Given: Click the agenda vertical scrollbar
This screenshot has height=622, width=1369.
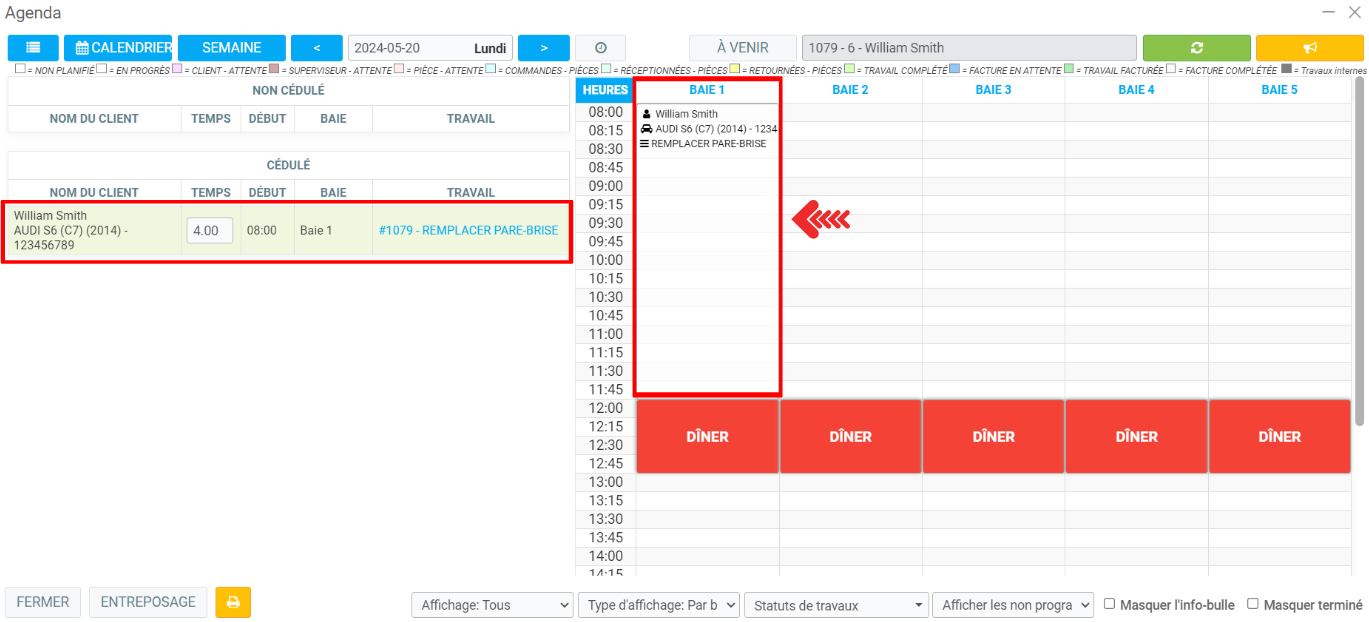Looking at the screenshot, I should (1358, 250).
